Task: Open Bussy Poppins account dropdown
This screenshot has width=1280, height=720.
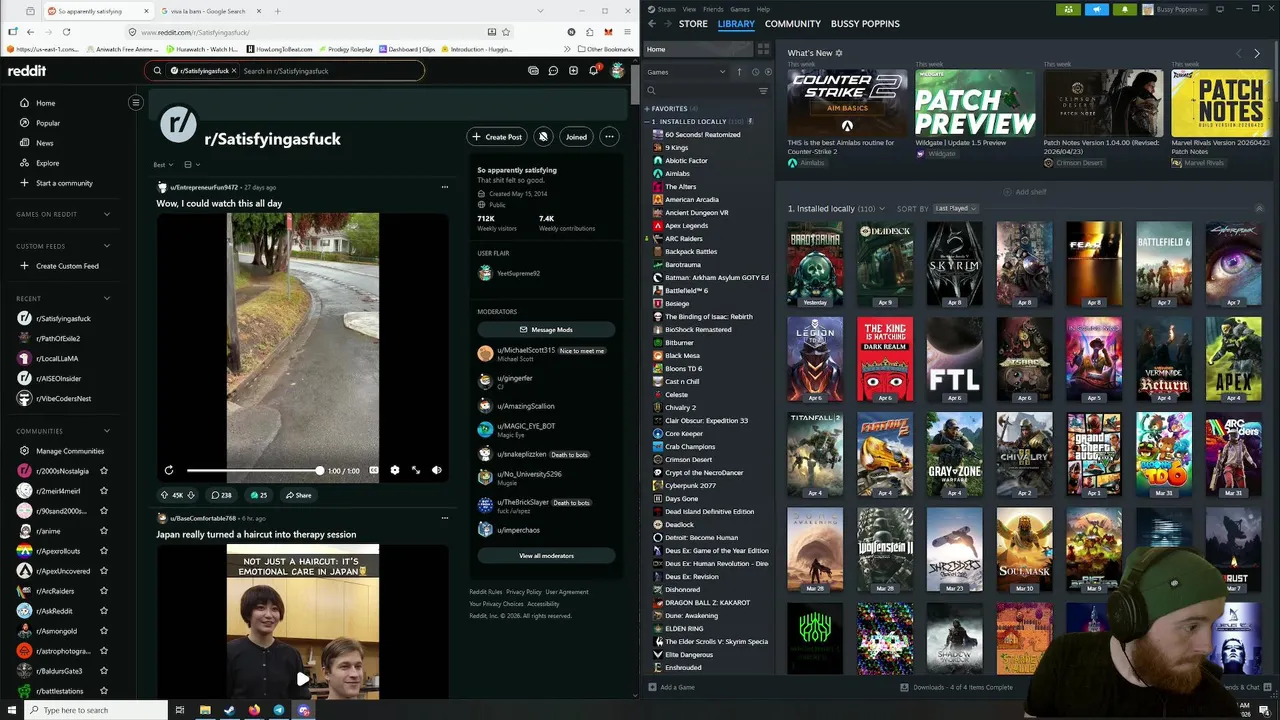Action: click(x=1175, y=9)
